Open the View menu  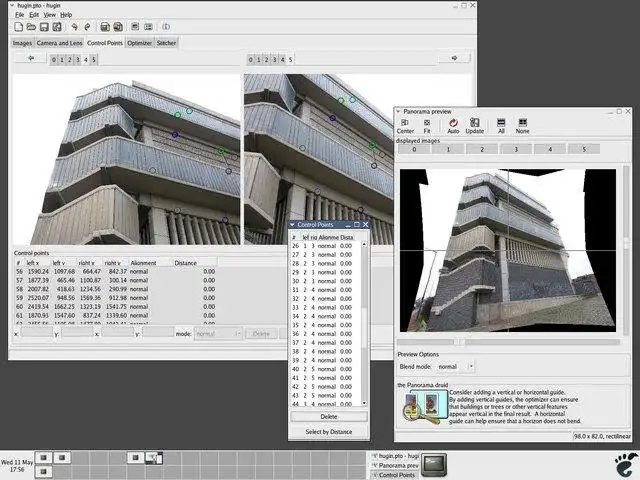point(49,15)
